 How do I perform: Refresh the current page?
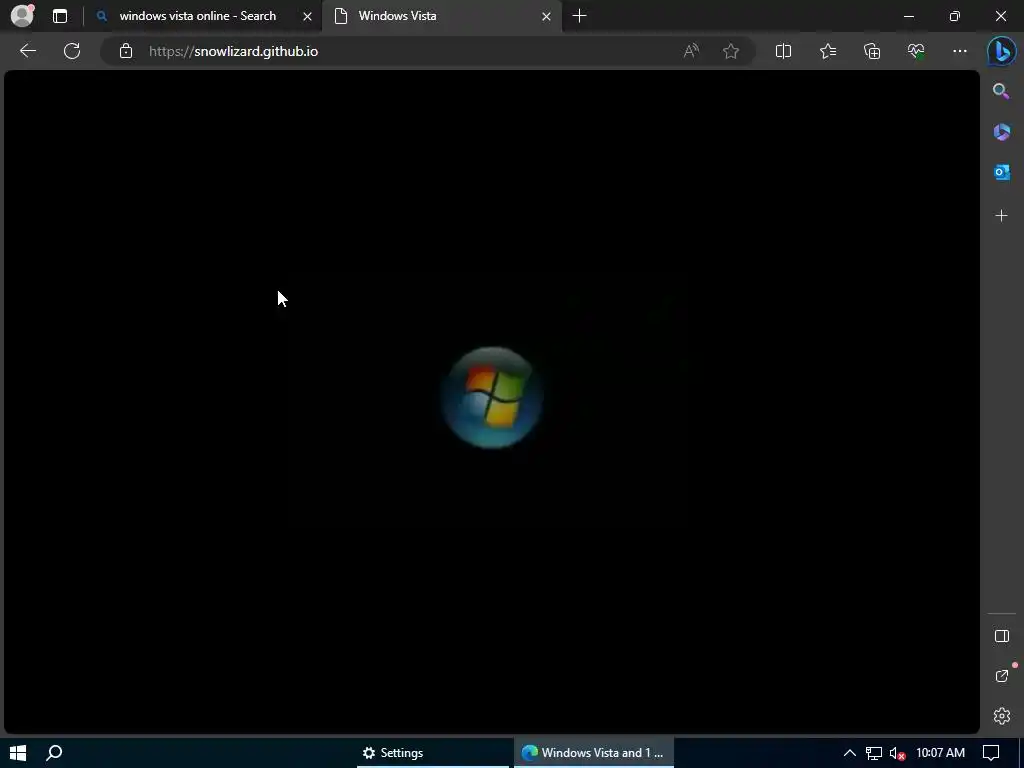coord(72,51)
